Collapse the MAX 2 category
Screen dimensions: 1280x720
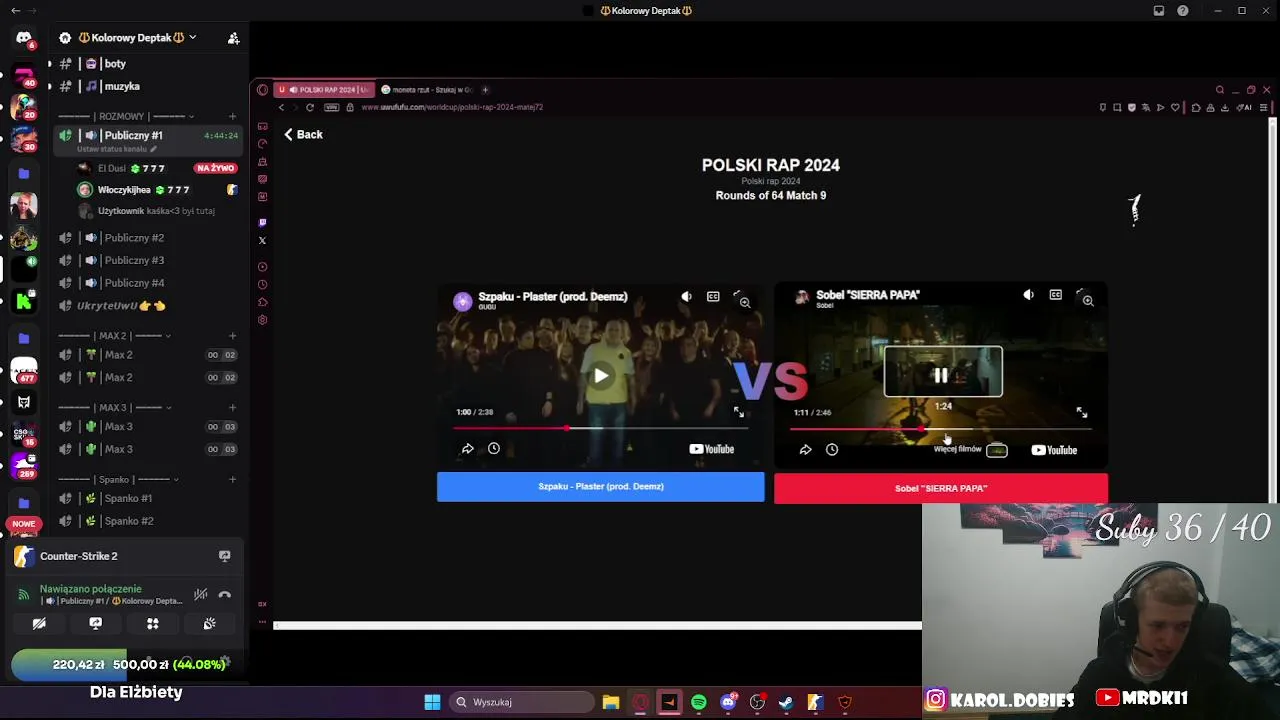coord(114,336)
